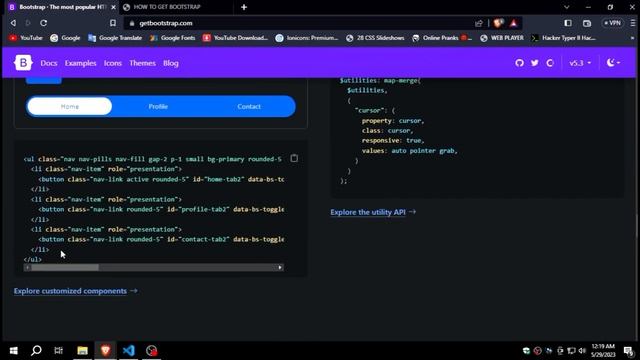Viewport: 640px width, 360px height.
Task: Toggle the browser sidebar panel
Action: 568,23
